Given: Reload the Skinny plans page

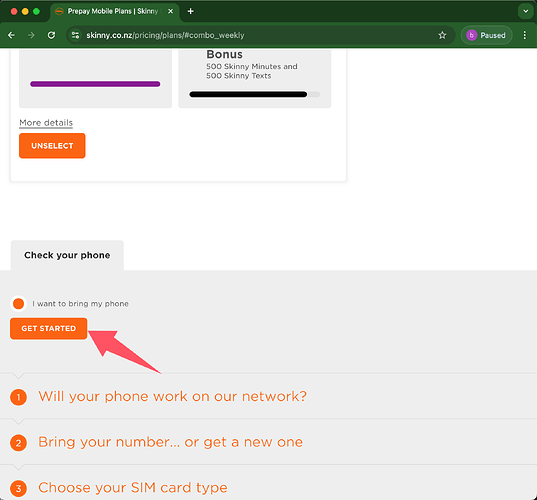Looking at the screenshot, I should [x=51, y=35].
